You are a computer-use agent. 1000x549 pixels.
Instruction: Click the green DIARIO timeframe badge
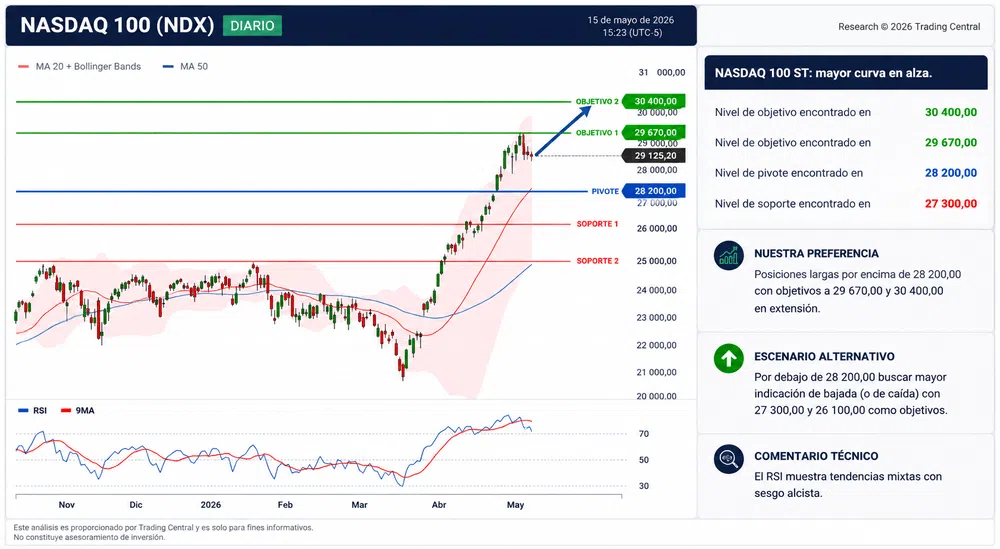(252, 26)
